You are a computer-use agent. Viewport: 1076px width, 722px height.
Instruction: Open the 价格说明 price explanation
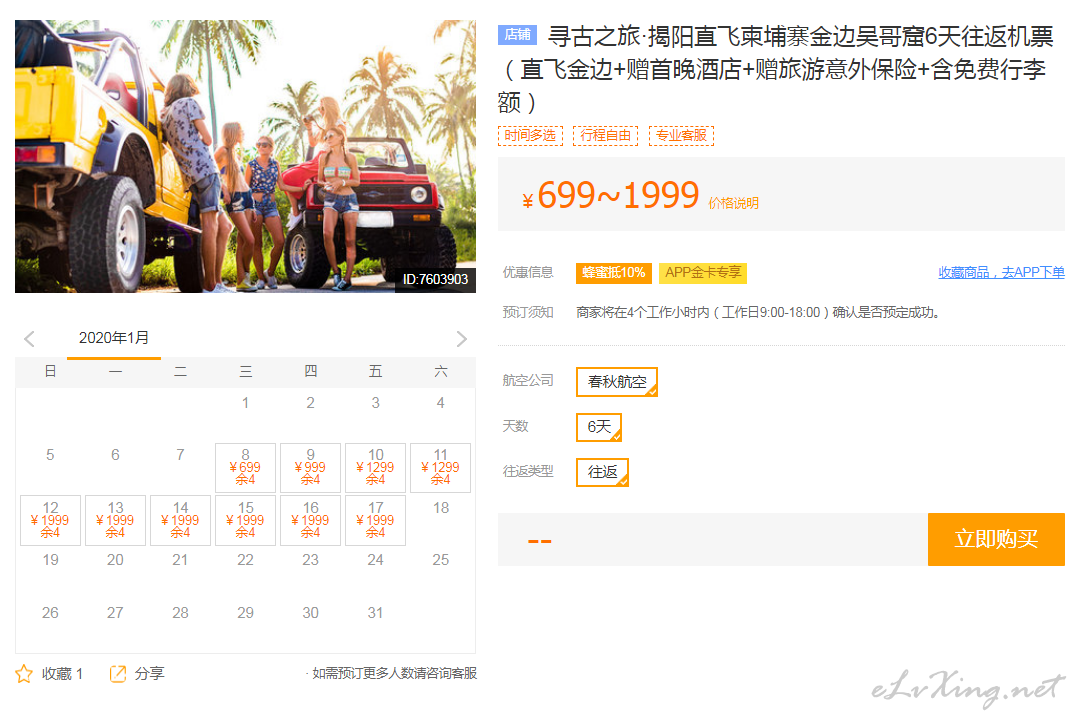tap(734, 203)
